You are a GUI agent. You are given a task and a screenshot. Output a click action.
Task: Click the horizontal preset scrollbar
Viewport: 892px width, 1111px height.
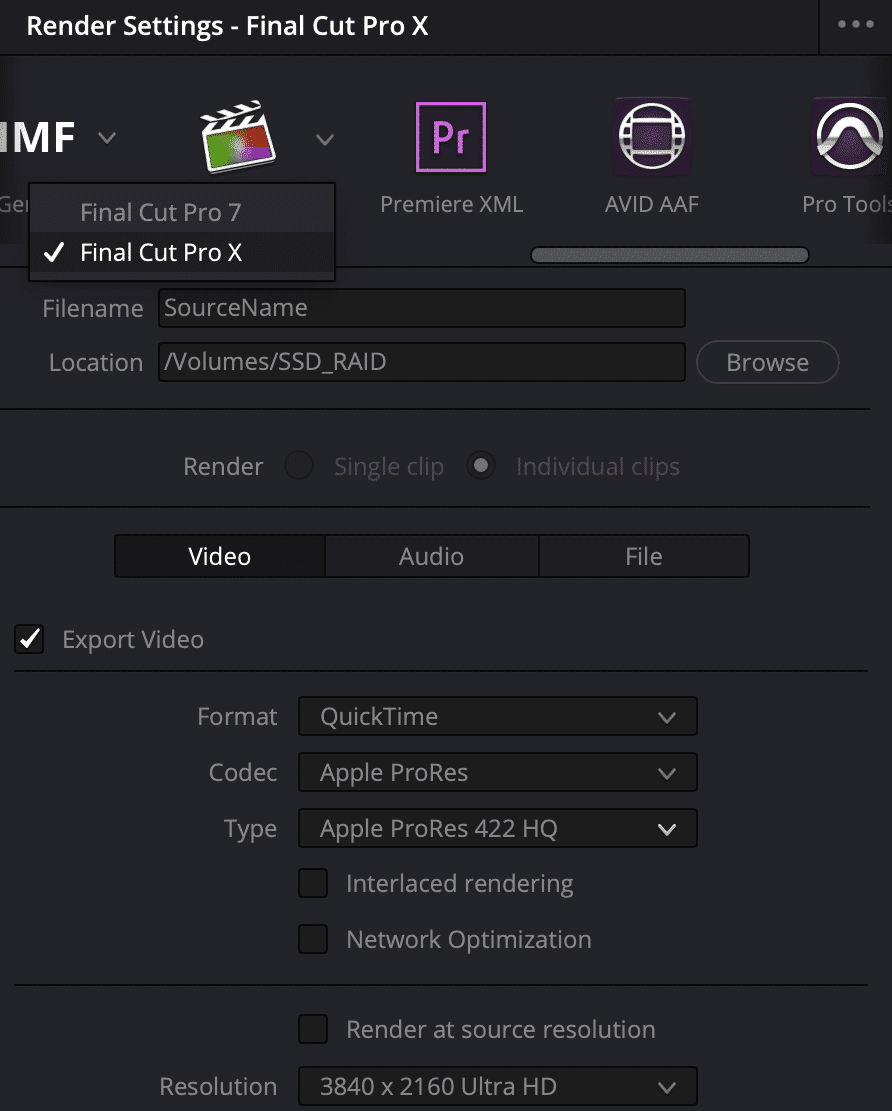tap(669, 255)
